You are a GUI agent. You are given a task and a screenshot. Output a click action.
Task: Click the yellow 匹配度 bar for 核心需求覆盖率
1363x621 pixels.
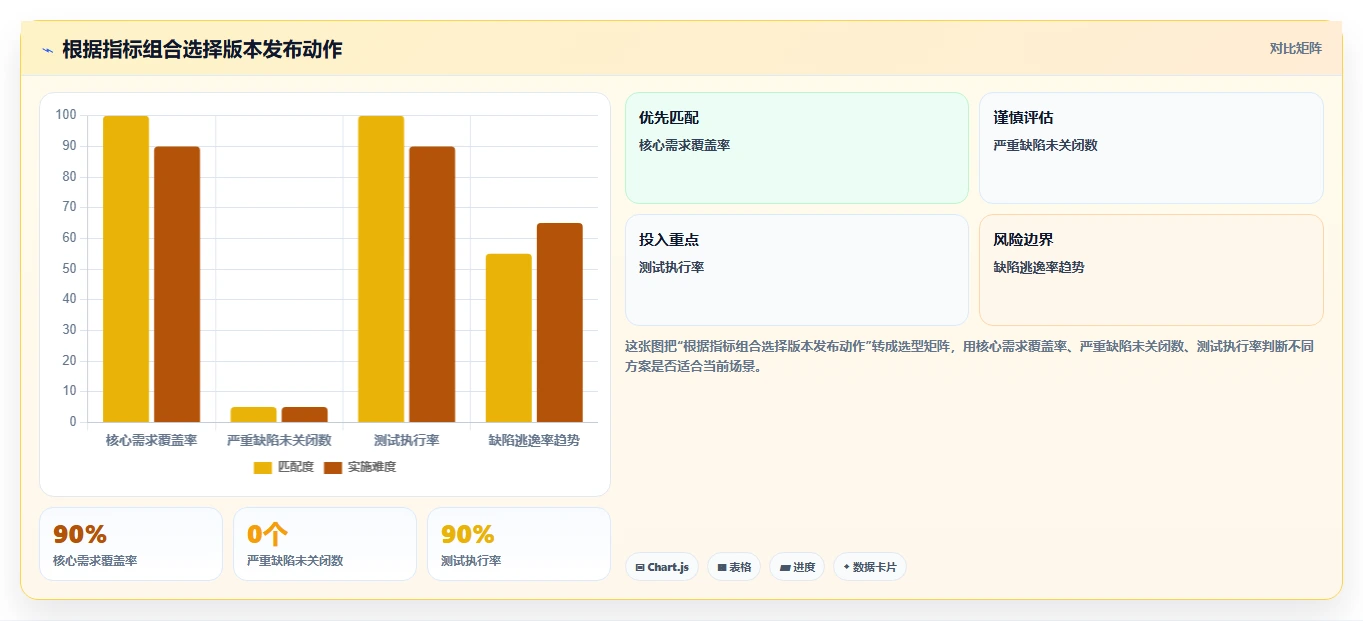click(126, 269)
